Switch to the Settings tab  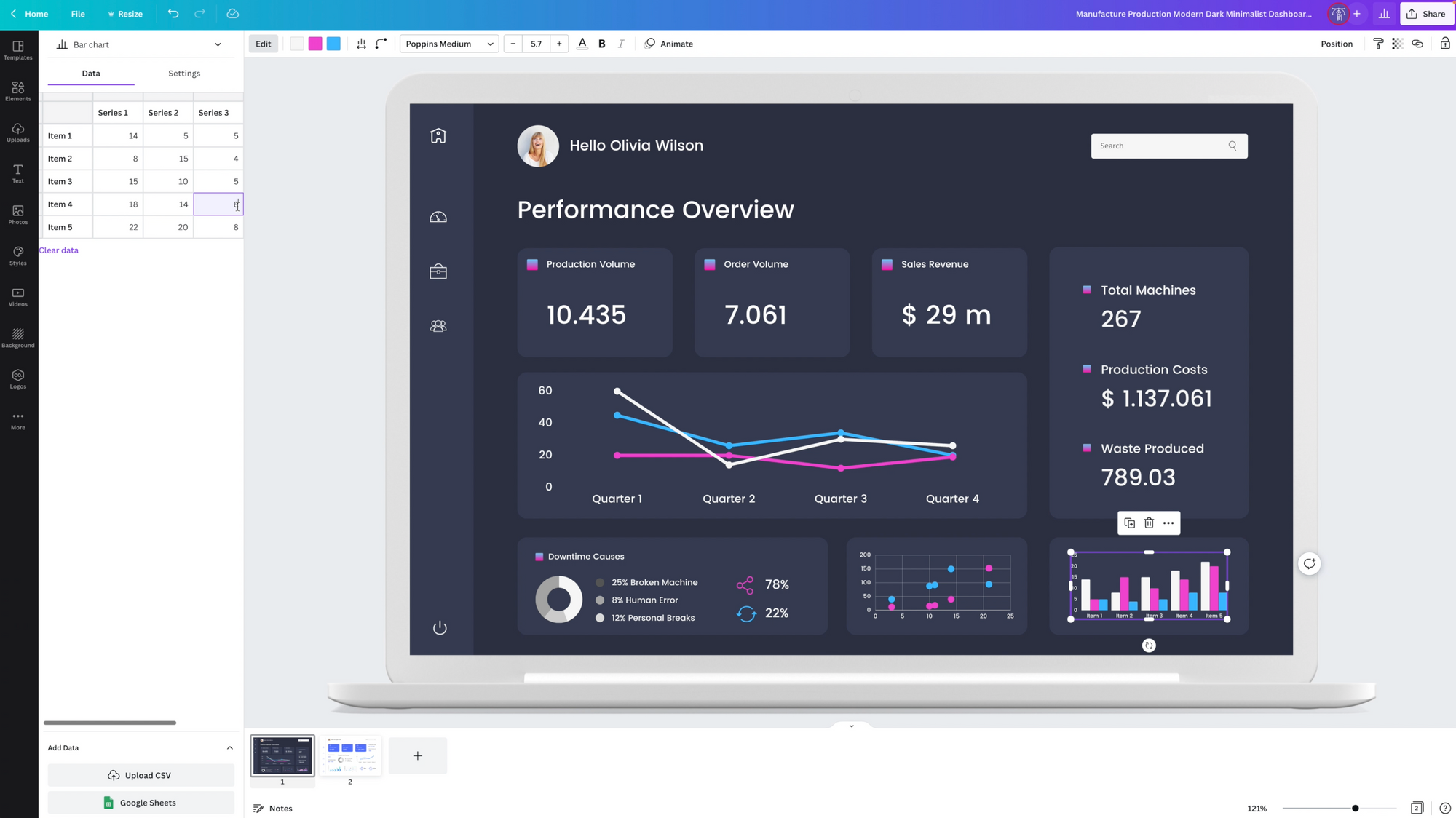[184, 73]
